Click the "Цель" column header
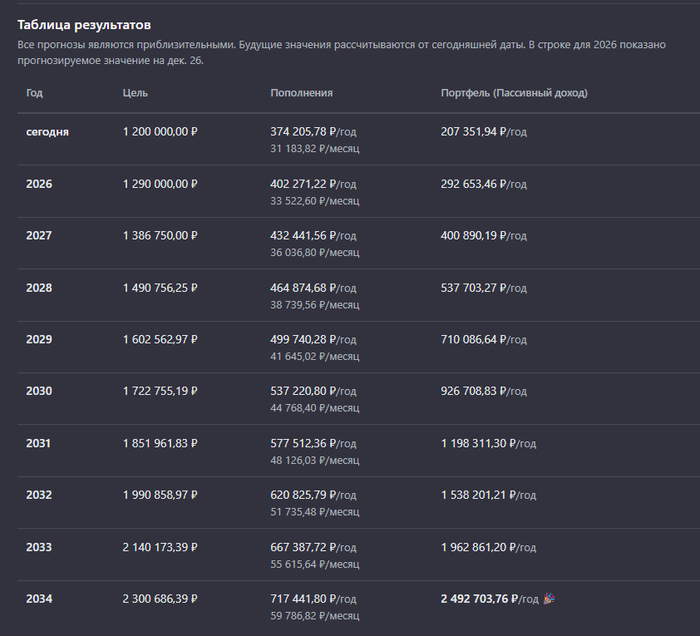 click(135, 93)
